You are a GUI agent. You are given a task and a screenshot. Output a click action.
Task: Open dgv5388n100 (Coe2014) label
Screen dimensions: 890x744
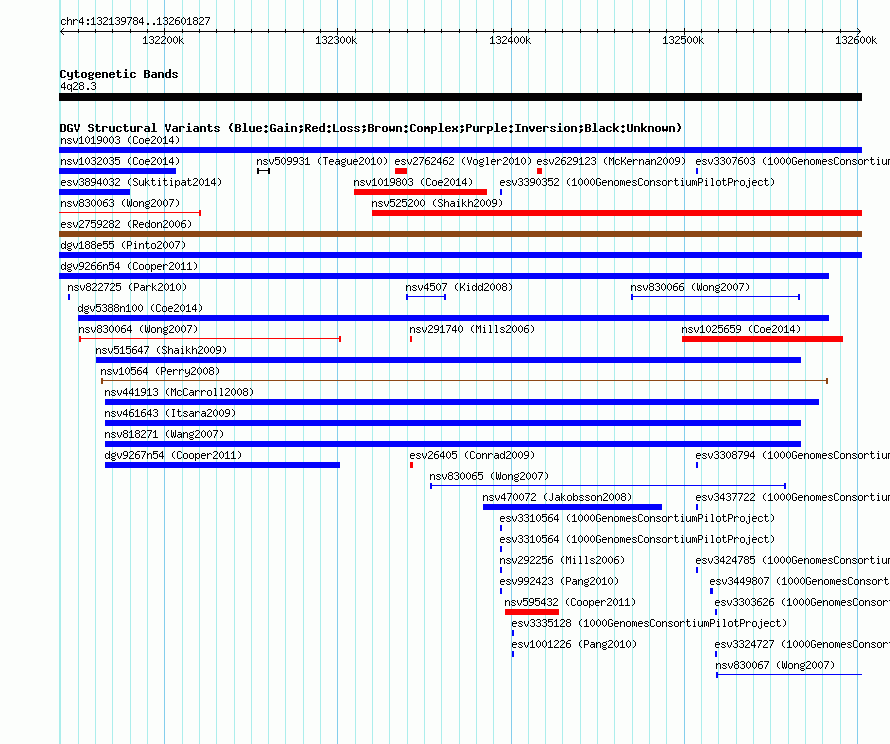[140, 308]
